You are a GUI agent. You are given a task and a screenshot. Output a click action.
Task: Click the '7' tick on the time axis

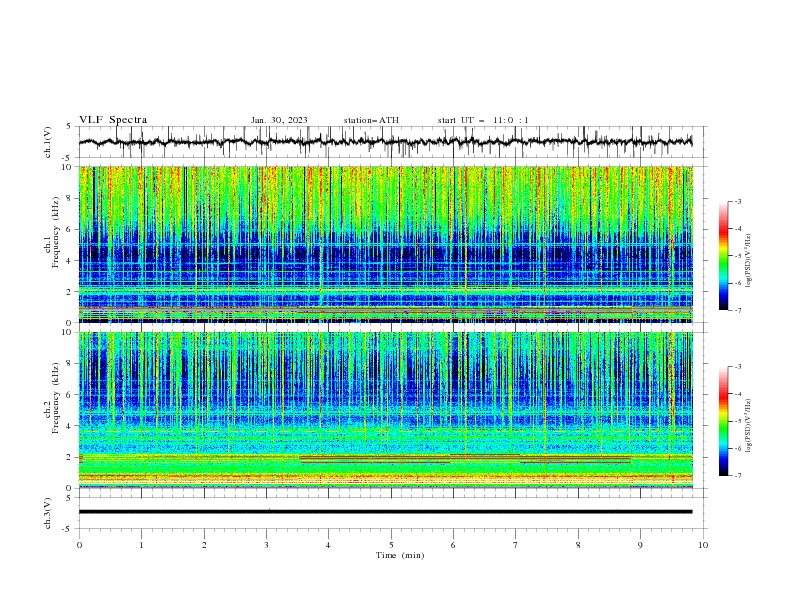516,545
